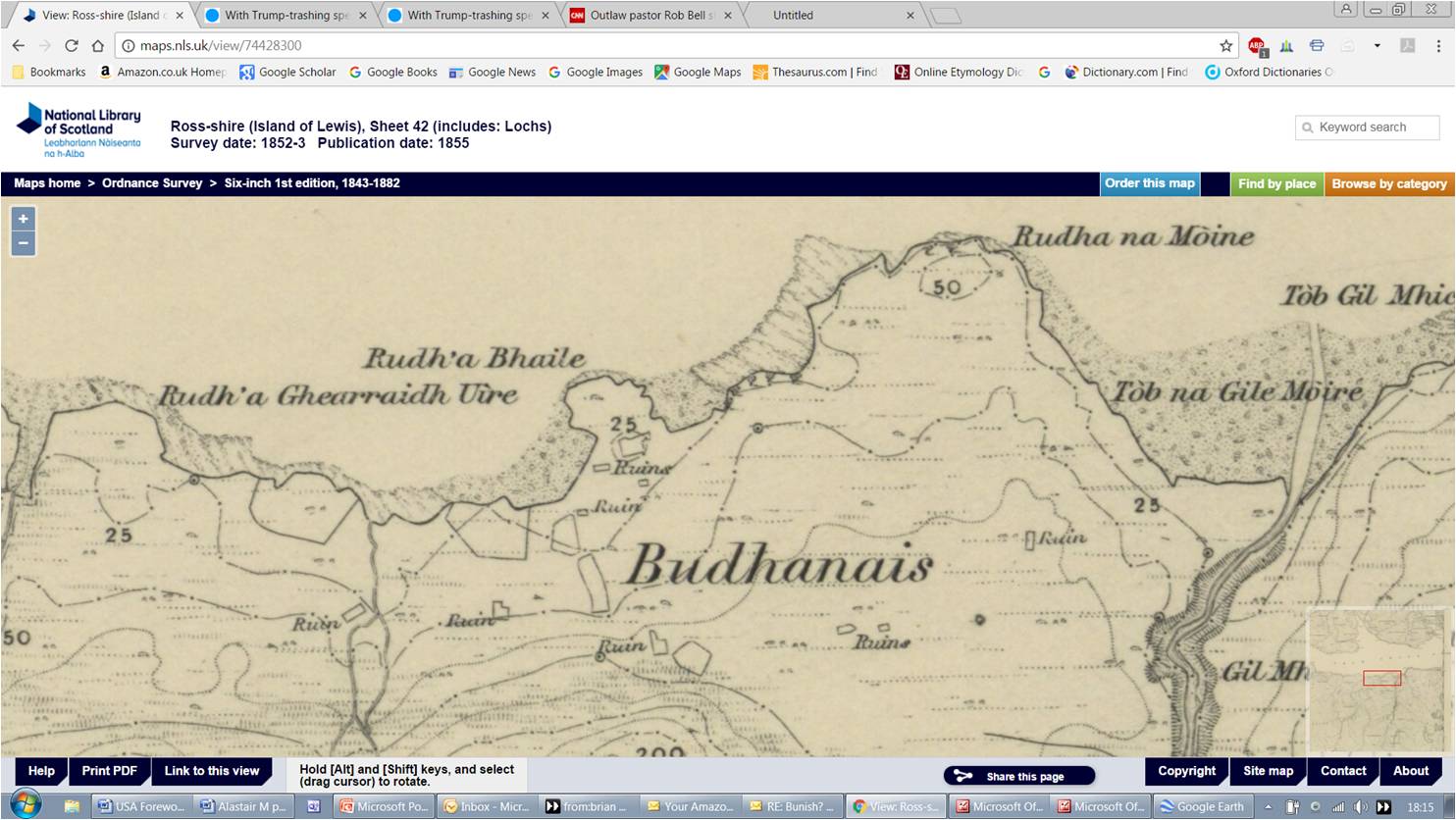Expand the small black dropdown arrow in toolbar

point(1377,46)
